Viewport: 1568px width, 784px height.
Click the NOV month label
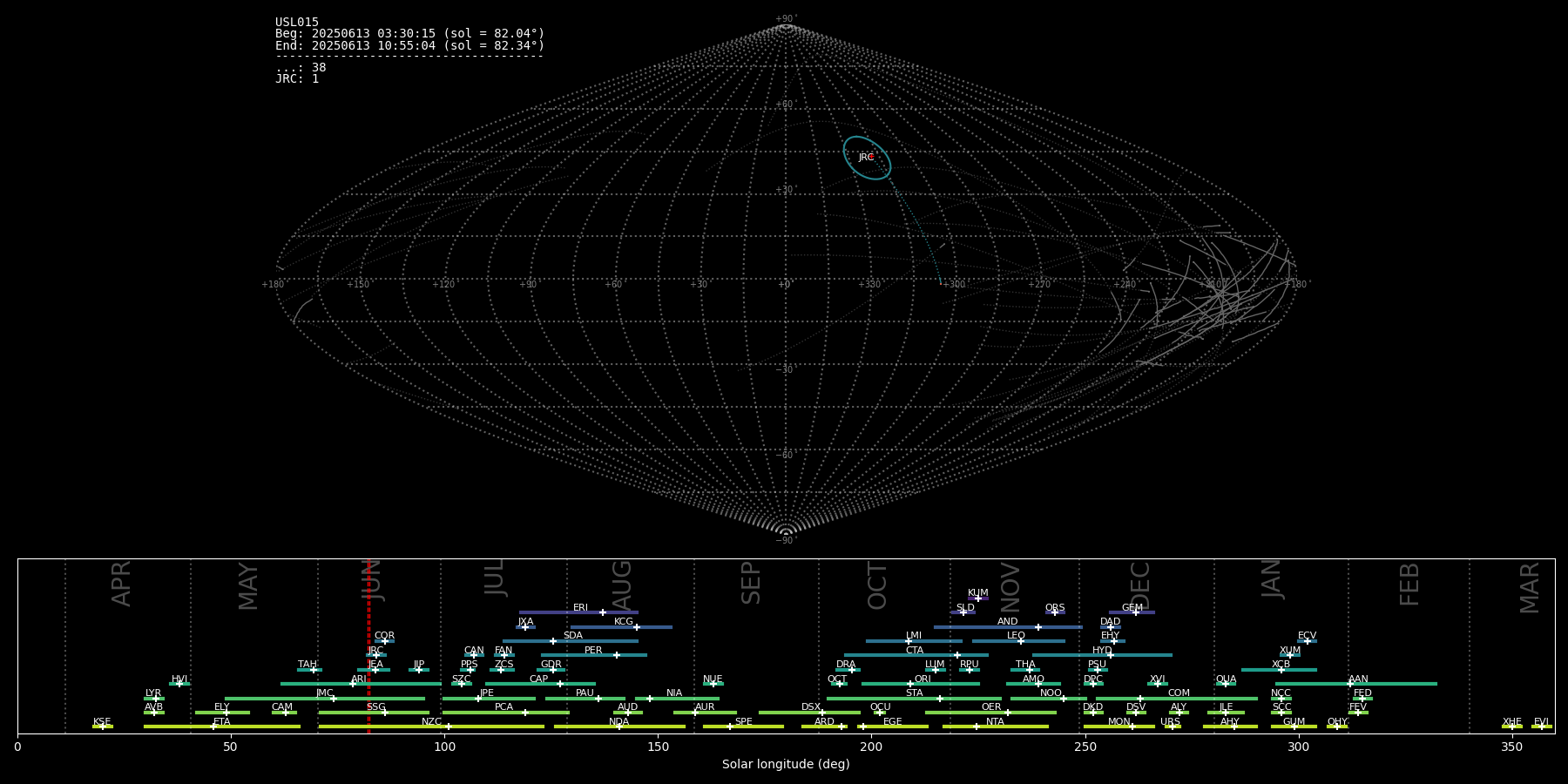click(x=1010, y=587)
